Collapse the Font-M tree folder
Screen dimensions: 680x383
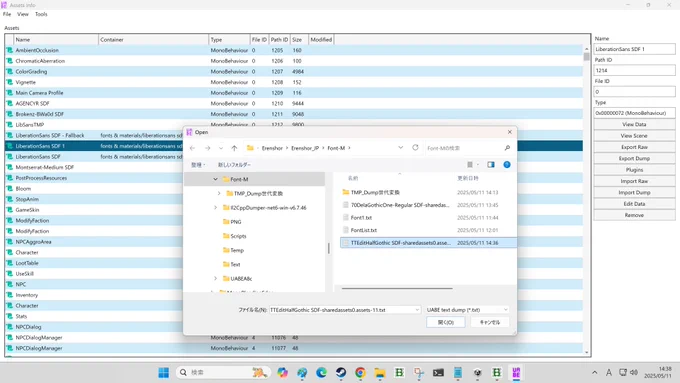point(216,179)
